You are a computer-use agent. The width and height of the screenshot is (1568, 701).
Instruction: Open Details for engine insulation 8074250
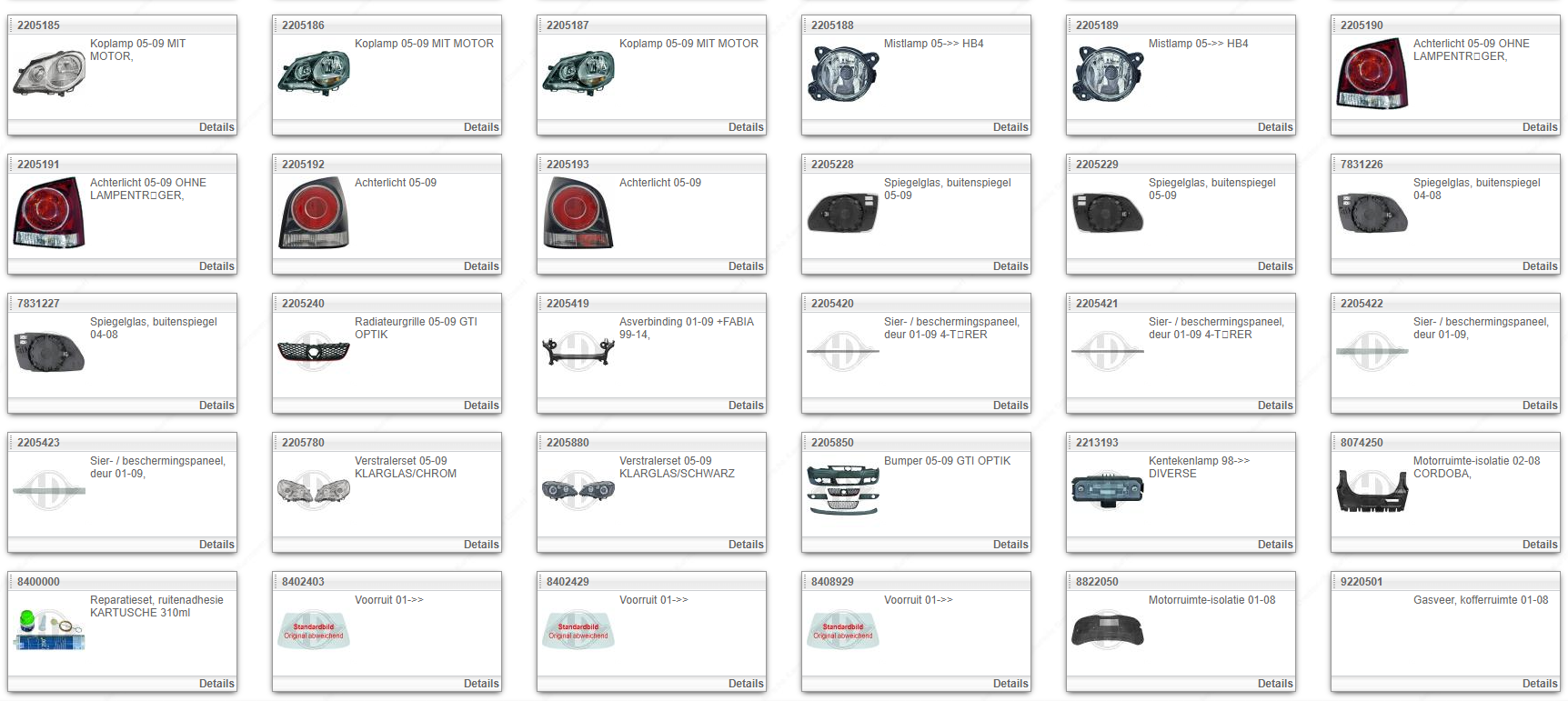click(x=1539, y=545)
